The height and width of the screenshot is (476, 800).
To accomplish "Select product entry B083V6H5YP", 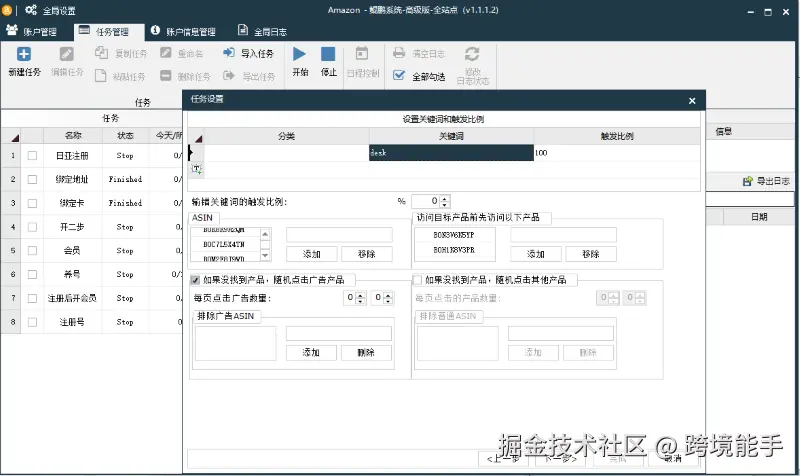I will (x=454, y=235).
